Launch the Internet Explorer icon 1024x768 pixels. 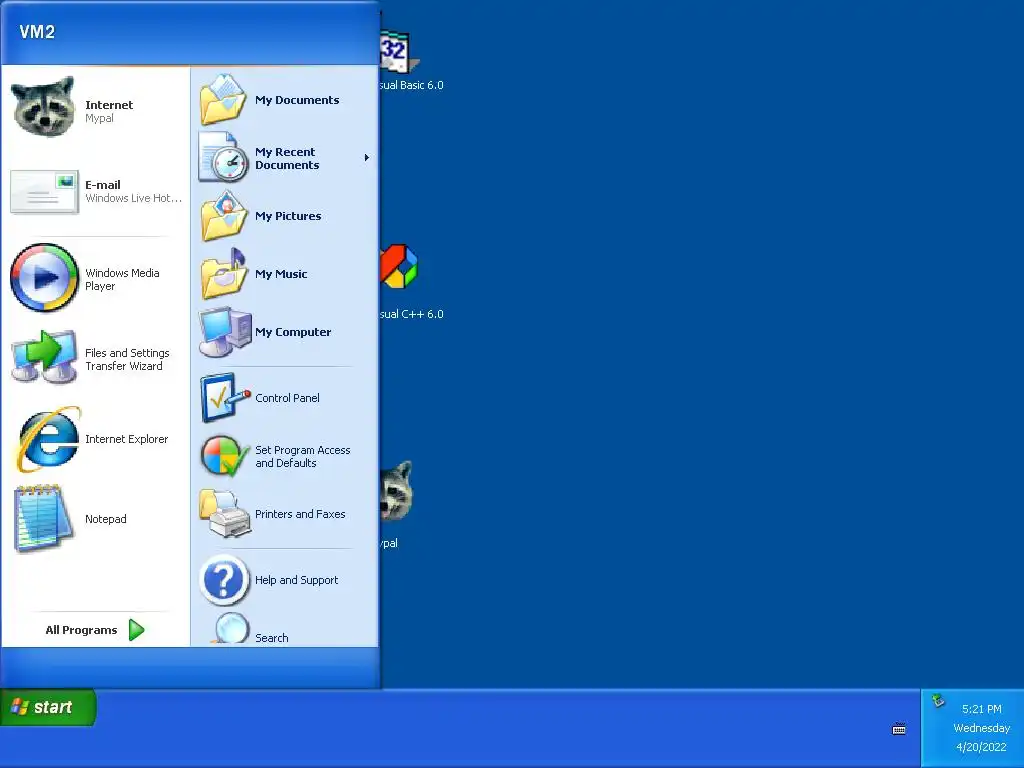point(48,439)
